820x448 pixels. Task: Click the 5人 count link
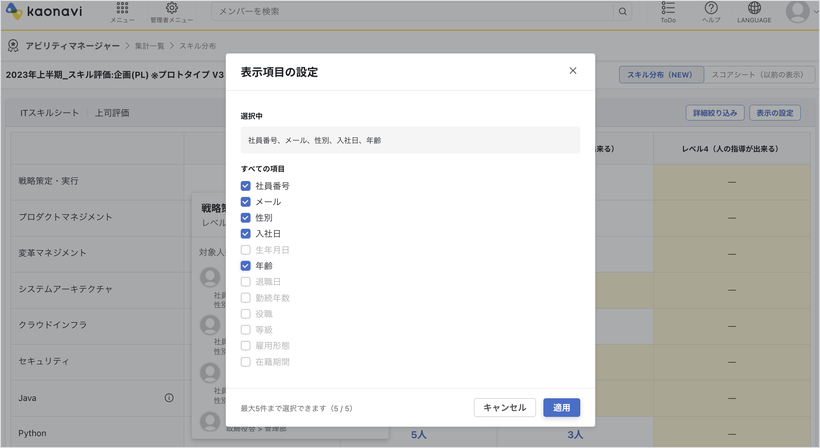tap(419, 435)
